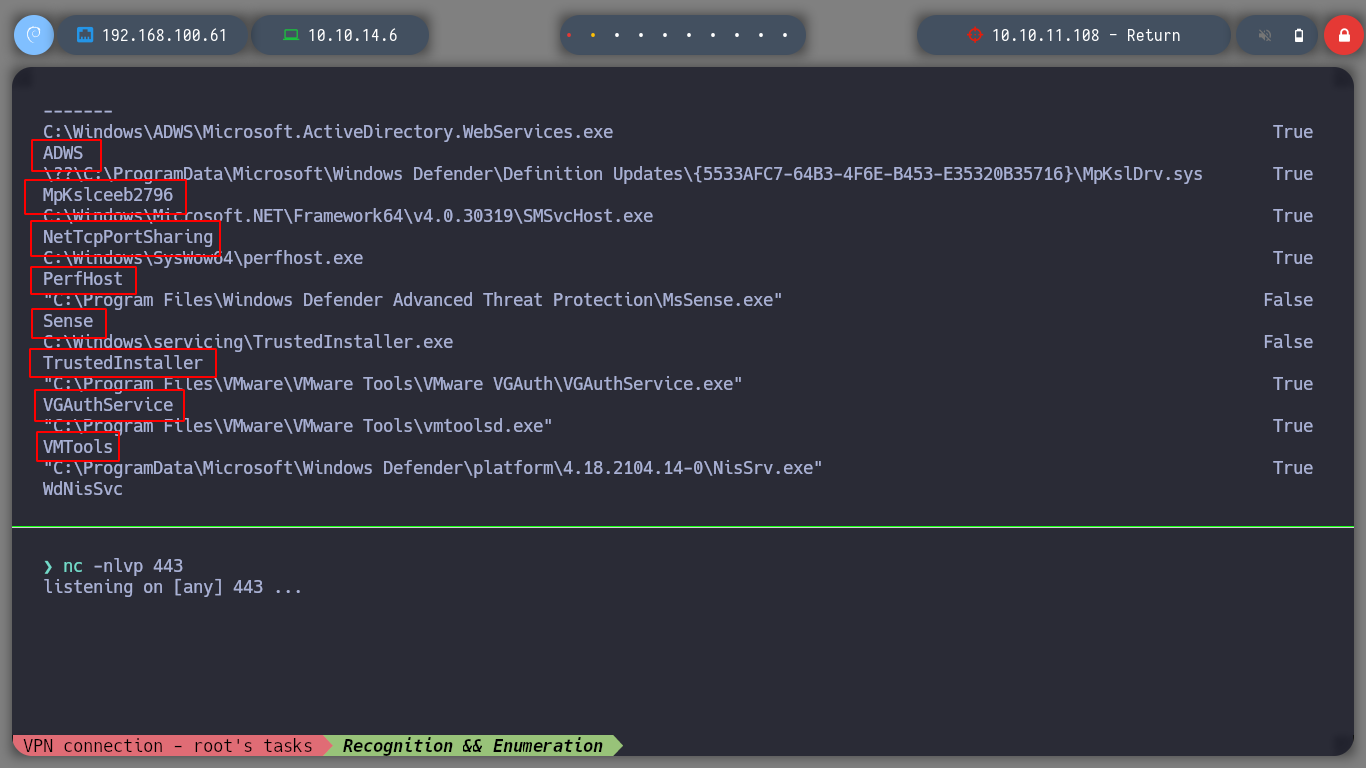Click the perfhost.exe path line
Image resolution: width=1366 pixels, height=768 pixels.
(x=203, y=258)
